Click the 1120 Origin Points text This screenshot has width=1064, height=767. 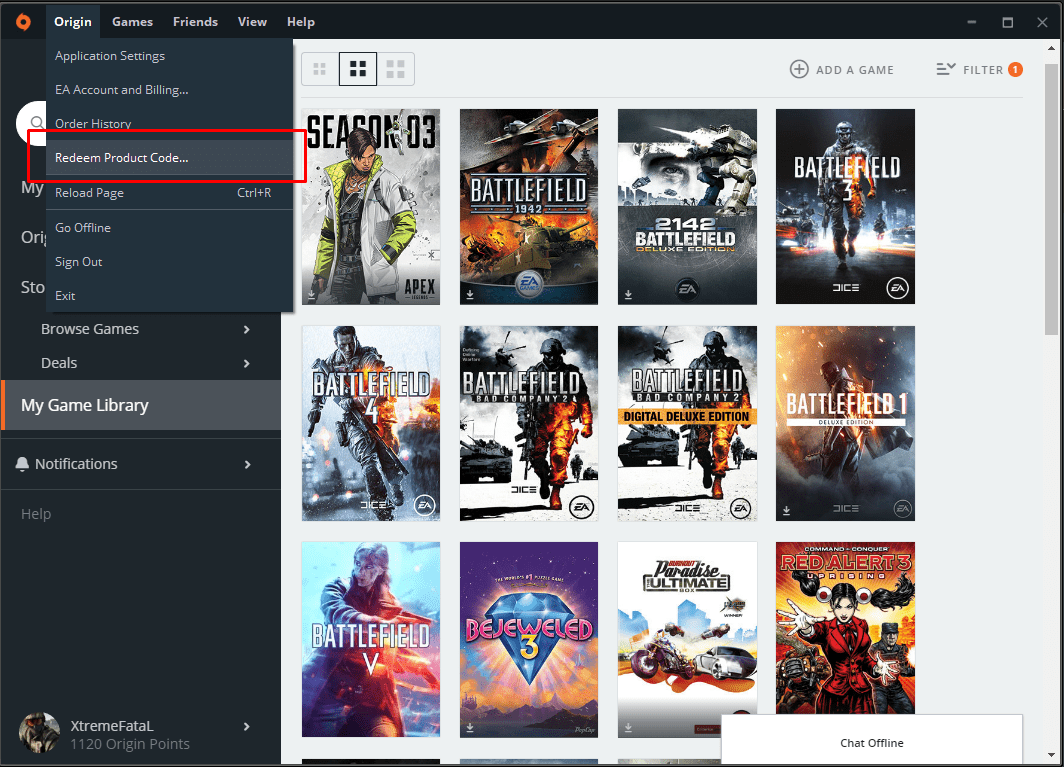[130, 744]
